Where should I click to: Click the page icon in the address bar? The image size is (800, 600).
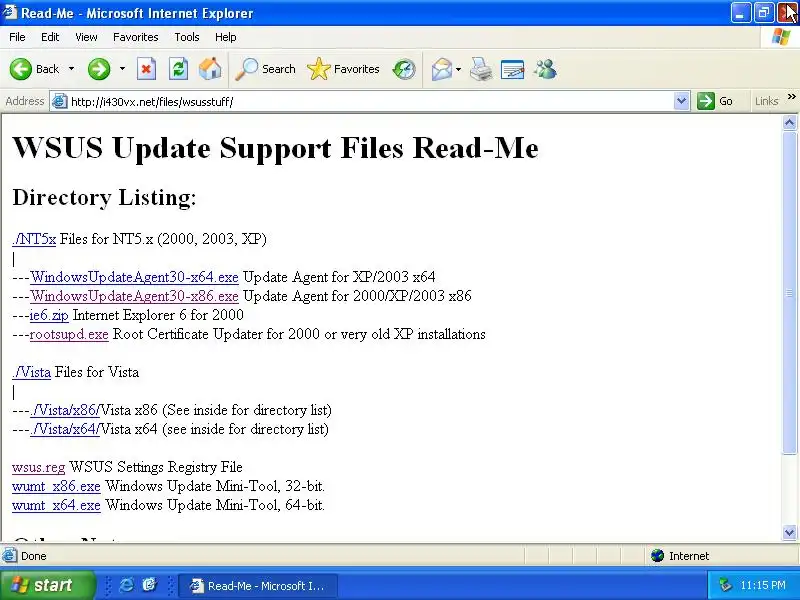pyautogui.click(x=60, y=101)
